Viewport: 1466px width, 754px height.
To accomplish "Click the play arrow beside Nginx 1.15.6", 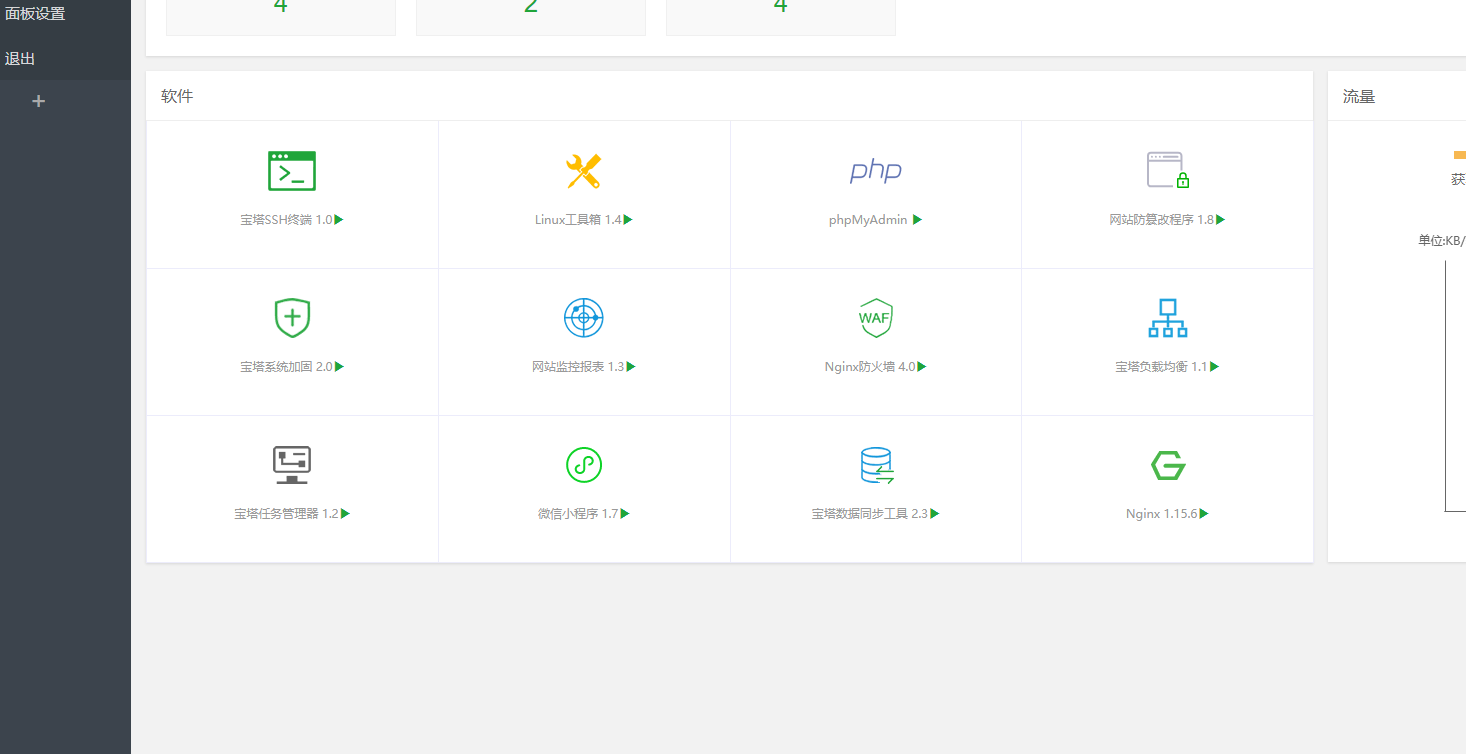I will (1204, 514).
